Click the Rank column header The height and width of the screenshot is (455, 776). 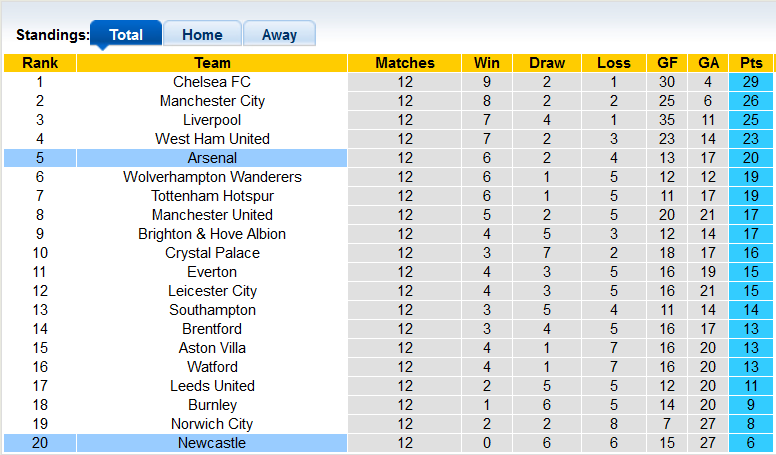click(40, 63)
